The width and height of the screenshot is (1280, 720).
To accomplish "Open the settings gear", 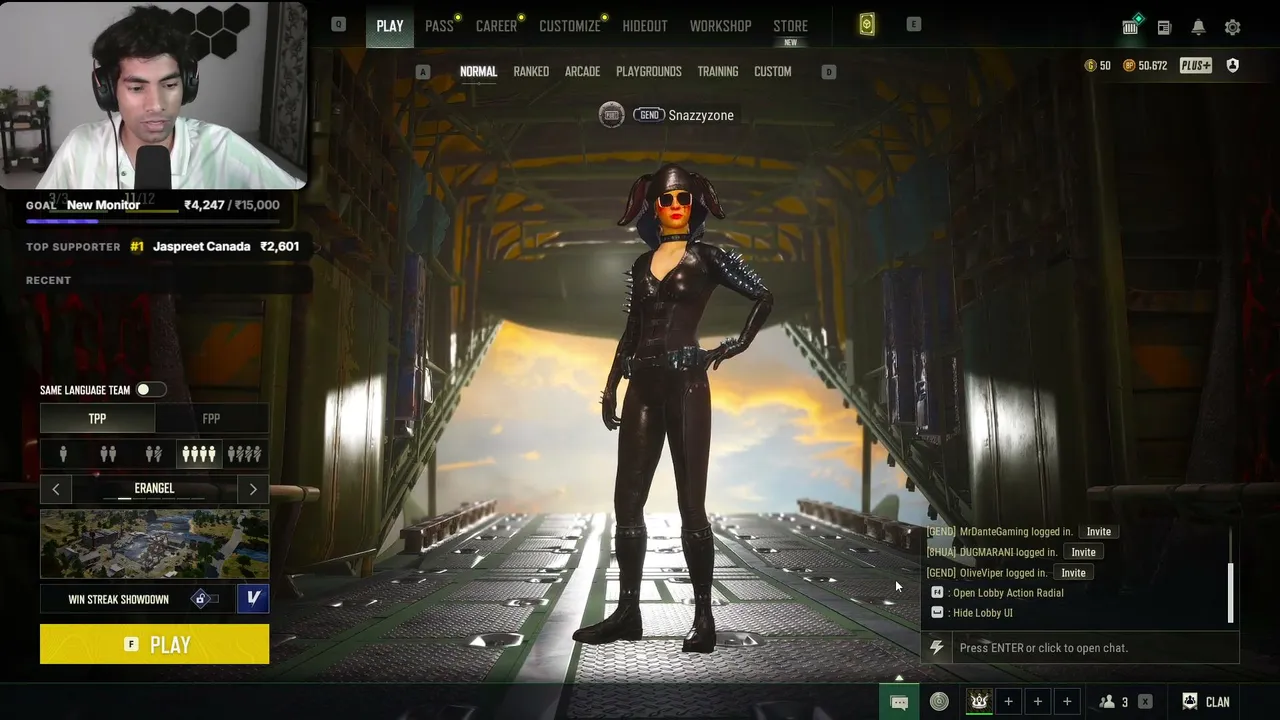I will pyautogui.click(x=1232, y=27).
